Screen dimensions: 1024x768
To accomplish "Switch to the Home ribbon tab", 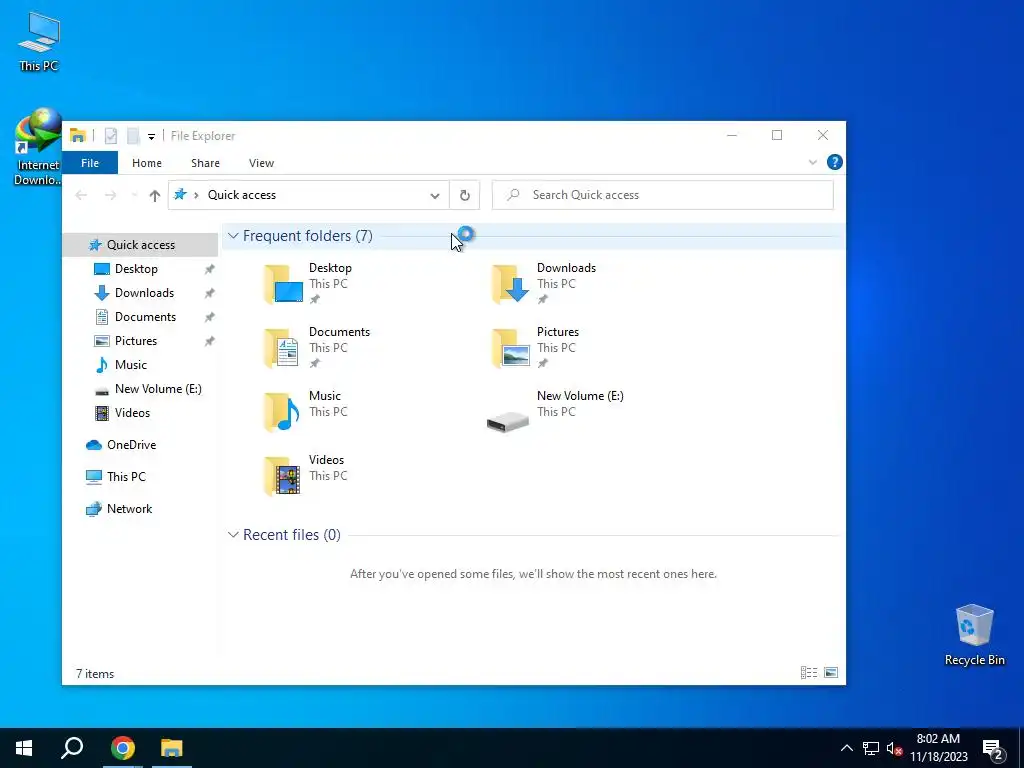I will 147,163.
